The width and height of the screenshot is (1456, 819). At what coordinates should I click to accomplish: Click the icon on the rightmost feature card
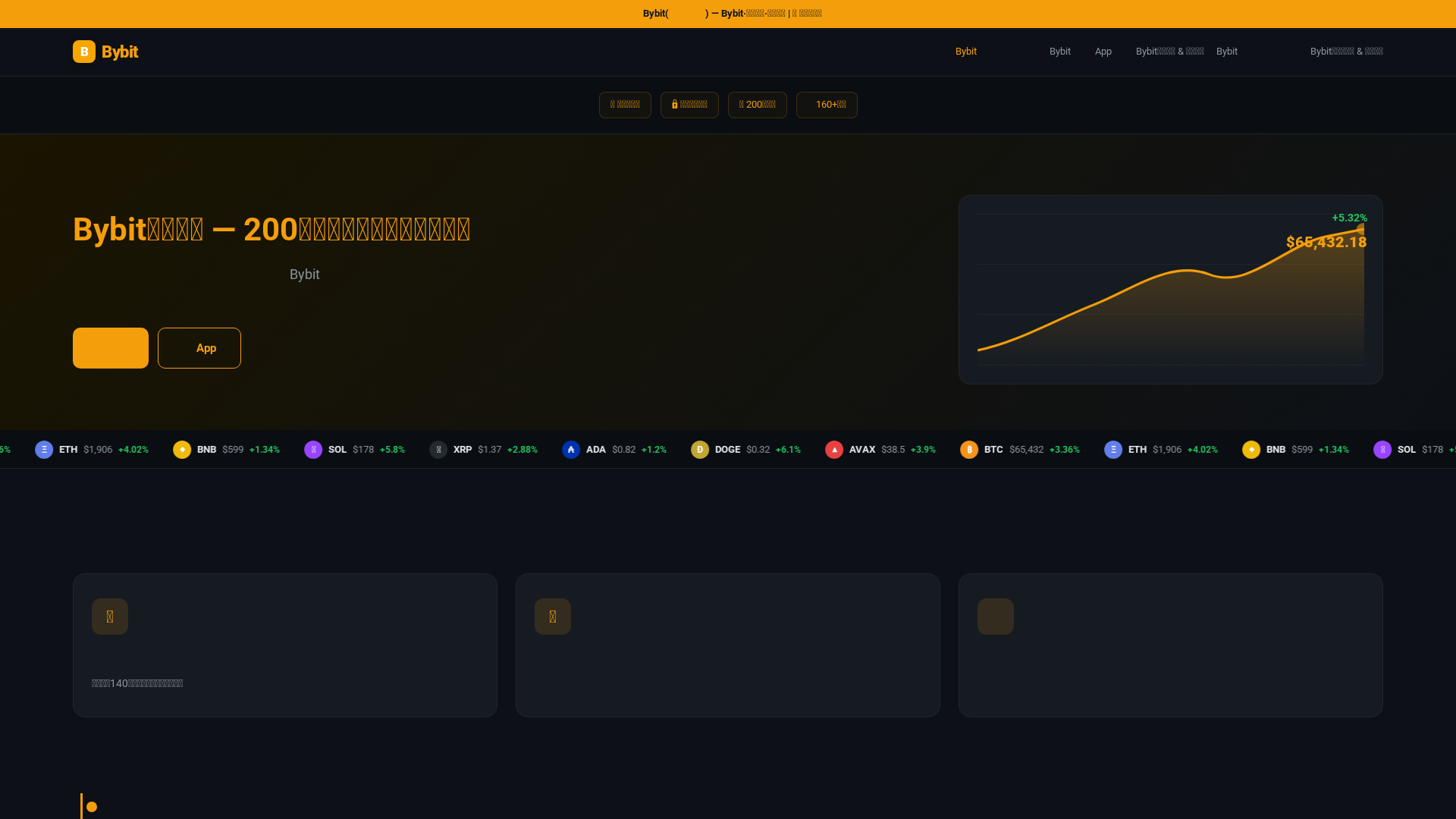pos(995,616)
